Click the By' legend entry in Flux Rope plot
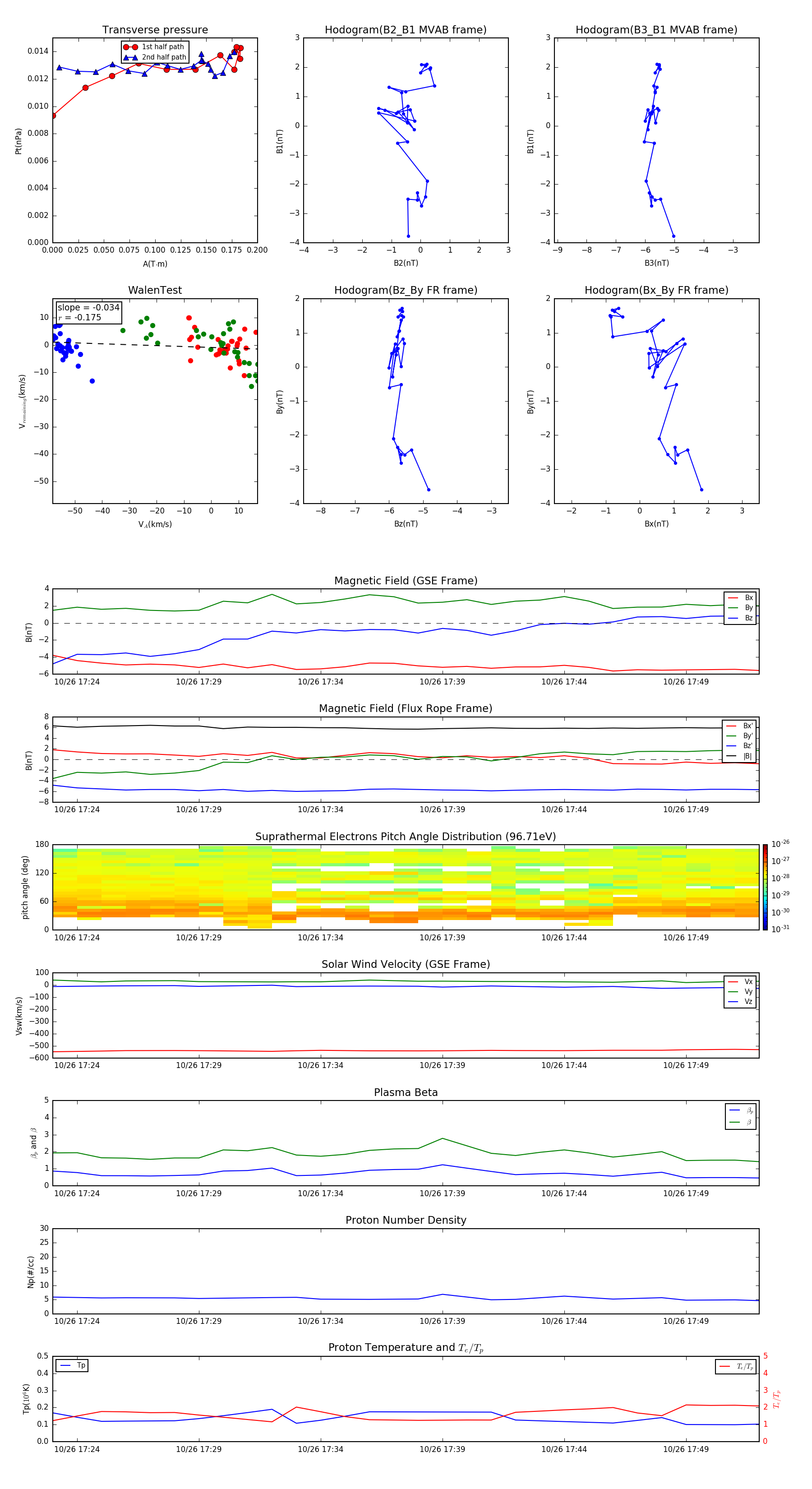812x1489 pixels. (739, 736)
